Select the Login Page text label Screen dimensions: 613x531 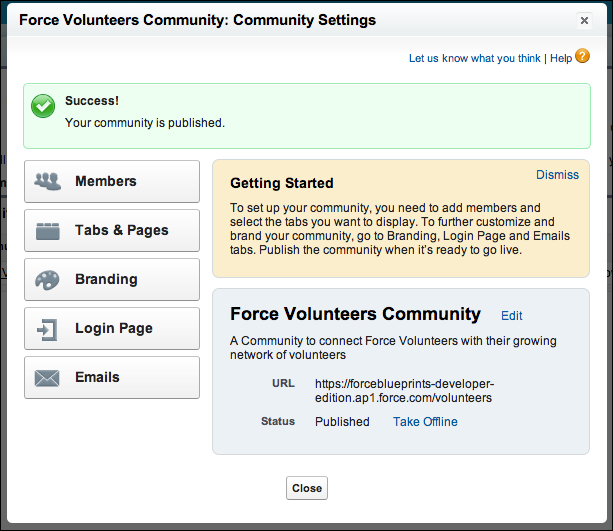coord(114,329)
